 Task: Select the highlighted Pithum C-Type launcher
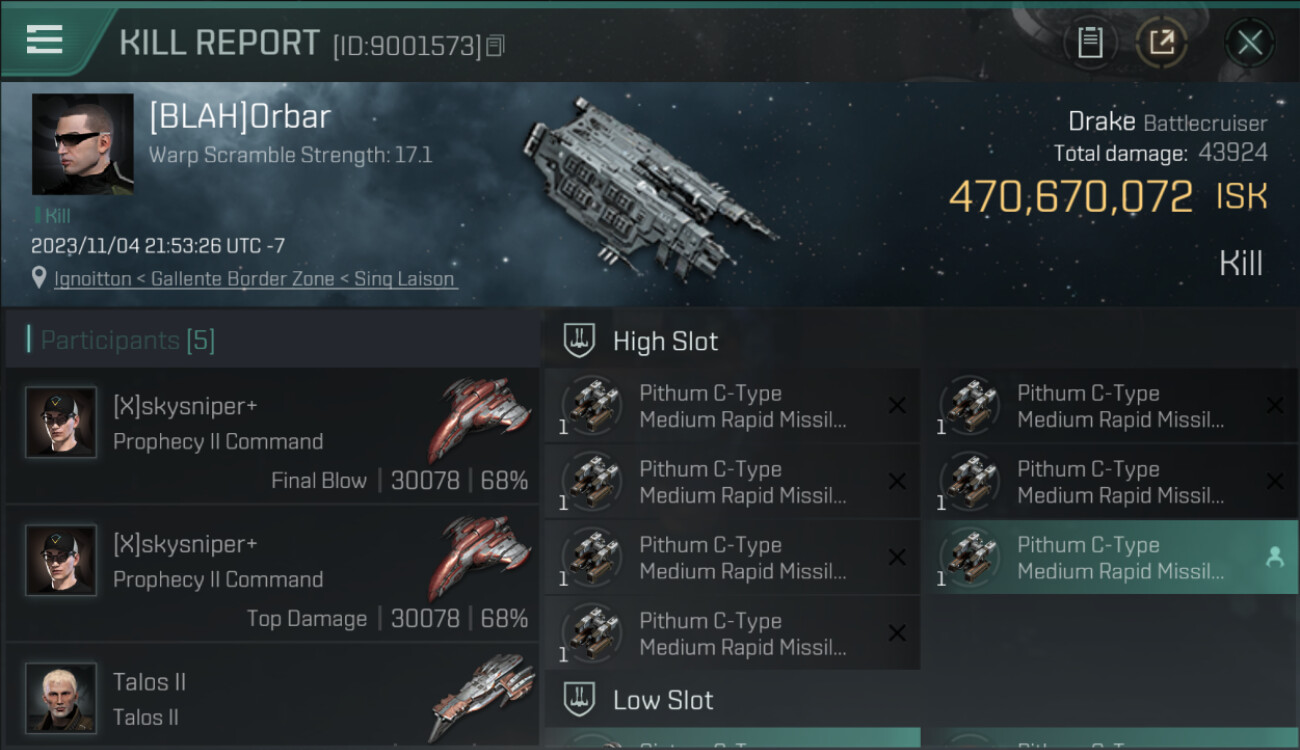click(x=1108, y=558)
